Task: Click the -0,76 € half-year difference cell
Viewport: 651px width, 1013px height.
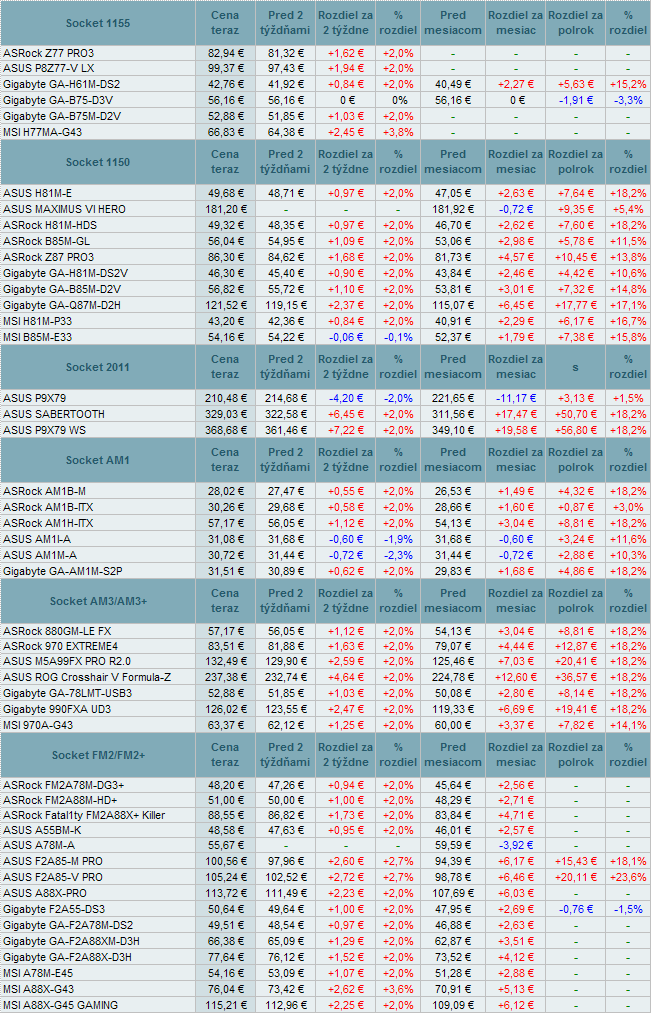Action: [575, 909]
